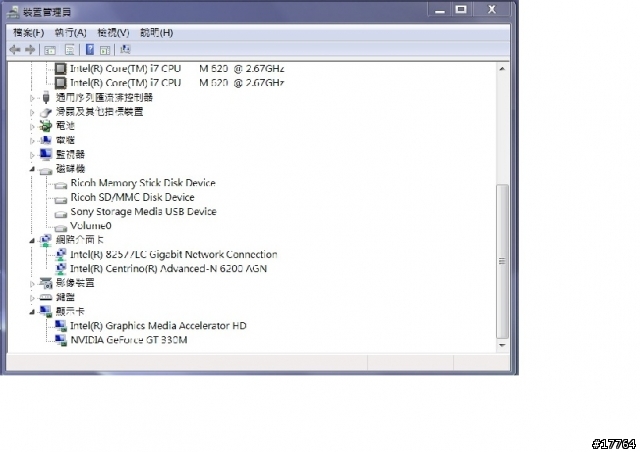This screenshot has height=452, width=640.
Task: Select Ricoh SD/MMC Disk Device
Action: click(x=132, y=197)
